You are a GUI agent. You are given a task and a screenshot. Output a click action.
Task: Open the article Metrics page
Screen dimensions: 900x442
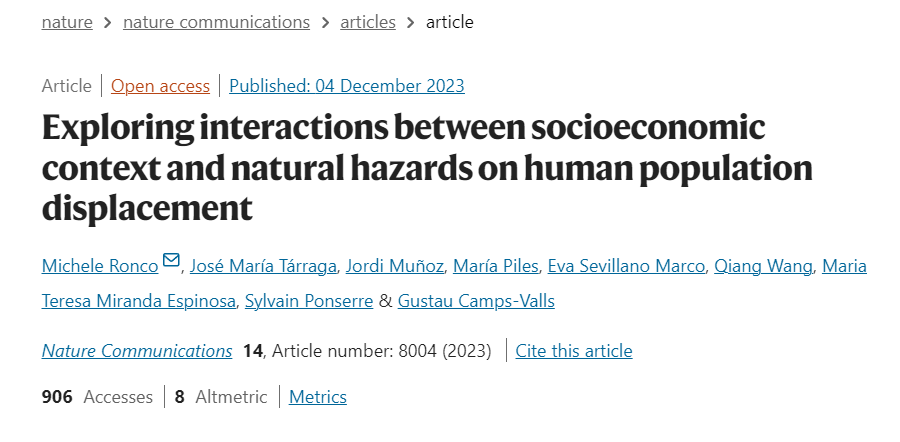(318, 397)
